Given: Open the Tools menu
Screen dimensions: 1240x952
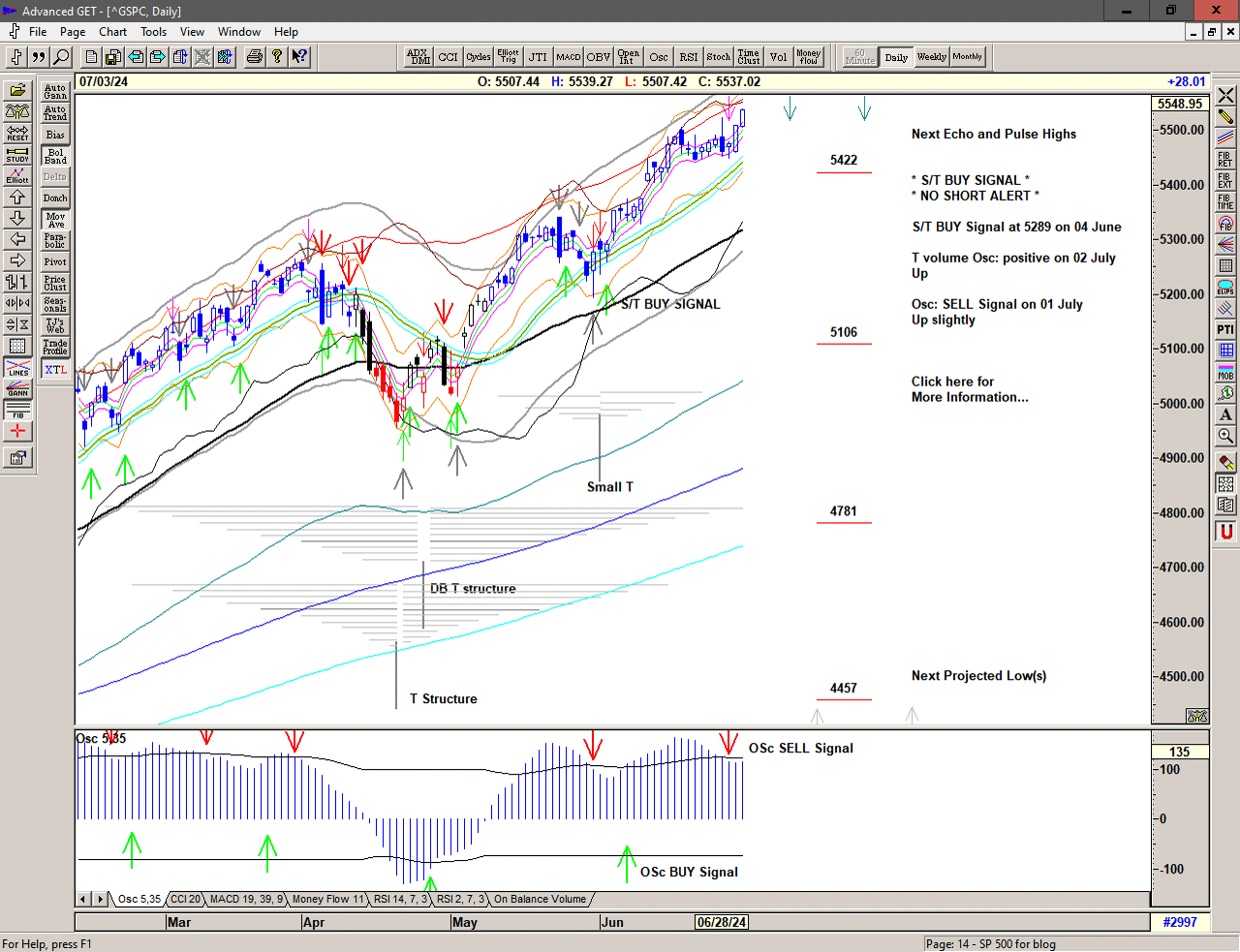Looking at the screenshot, I should pyautogui.click(x=153, y=32).
